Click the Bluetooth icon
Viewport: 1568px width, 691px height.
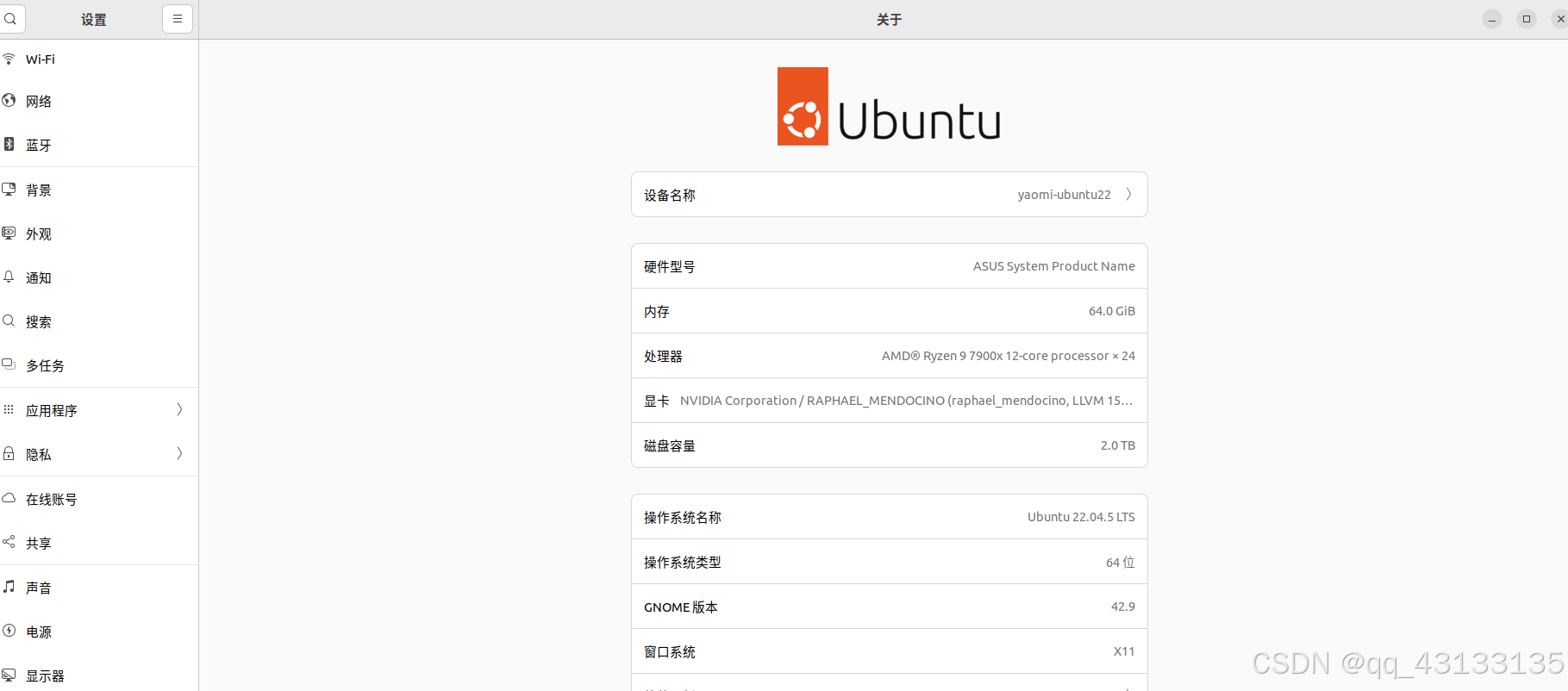tap(9, 144)
